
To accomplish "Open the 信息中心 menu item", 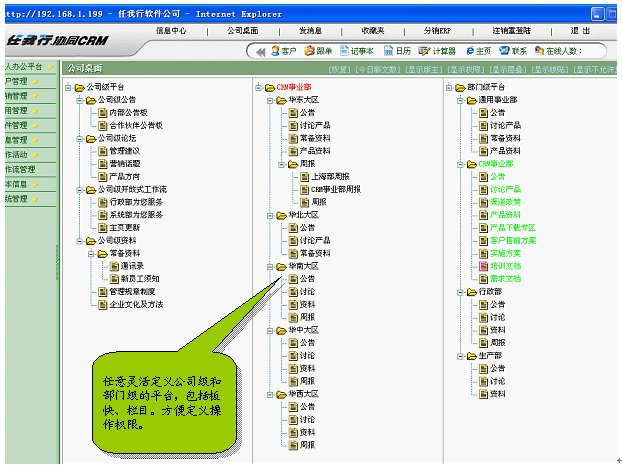I will coord(170,31).
